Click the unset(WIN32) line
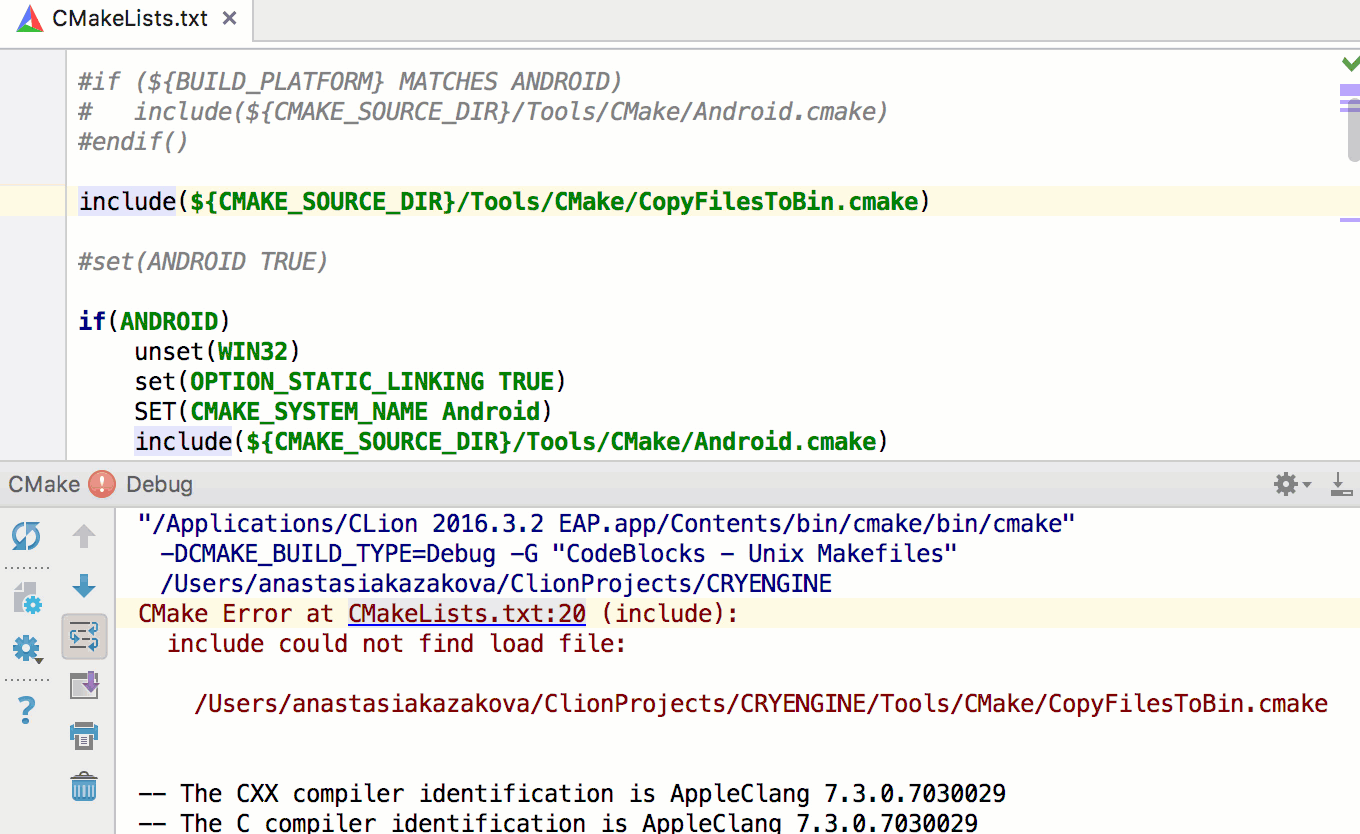 point(217,352)
